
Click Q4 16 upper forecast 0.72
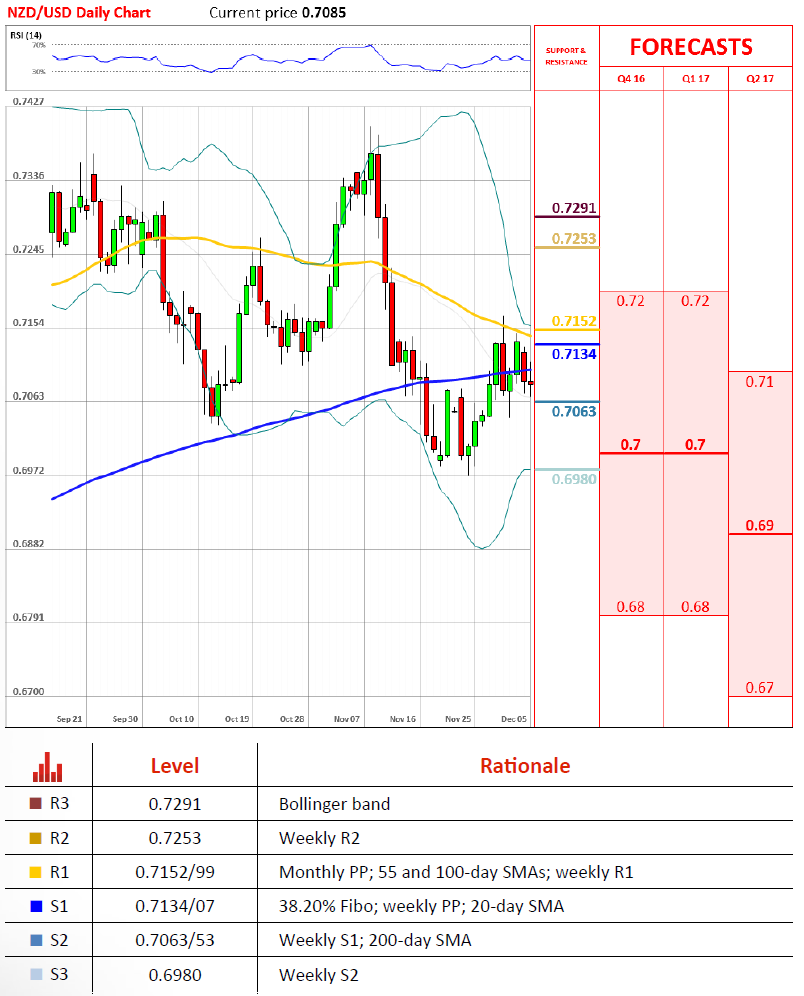[x=631, y=300]
